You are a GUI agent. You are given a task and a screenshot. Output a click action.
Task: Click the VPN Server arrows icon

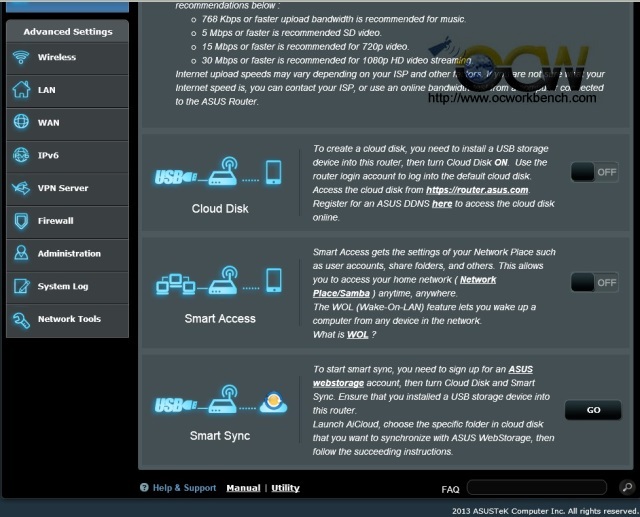21,188
